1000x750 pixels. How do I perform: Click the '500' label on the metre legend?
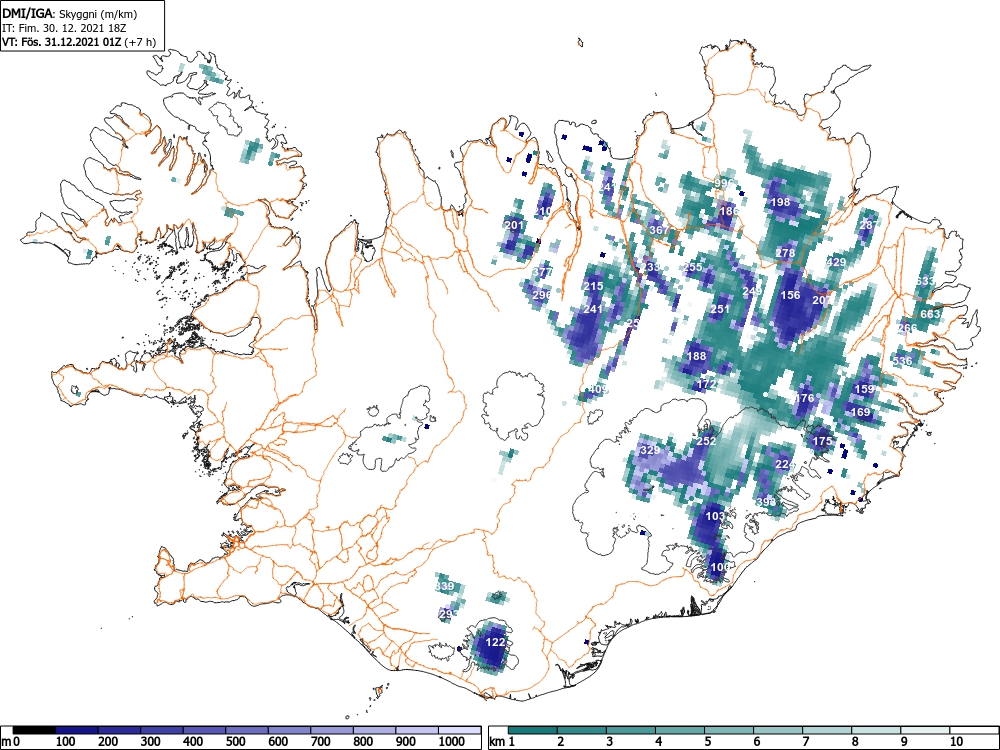[x=235, y=742]
